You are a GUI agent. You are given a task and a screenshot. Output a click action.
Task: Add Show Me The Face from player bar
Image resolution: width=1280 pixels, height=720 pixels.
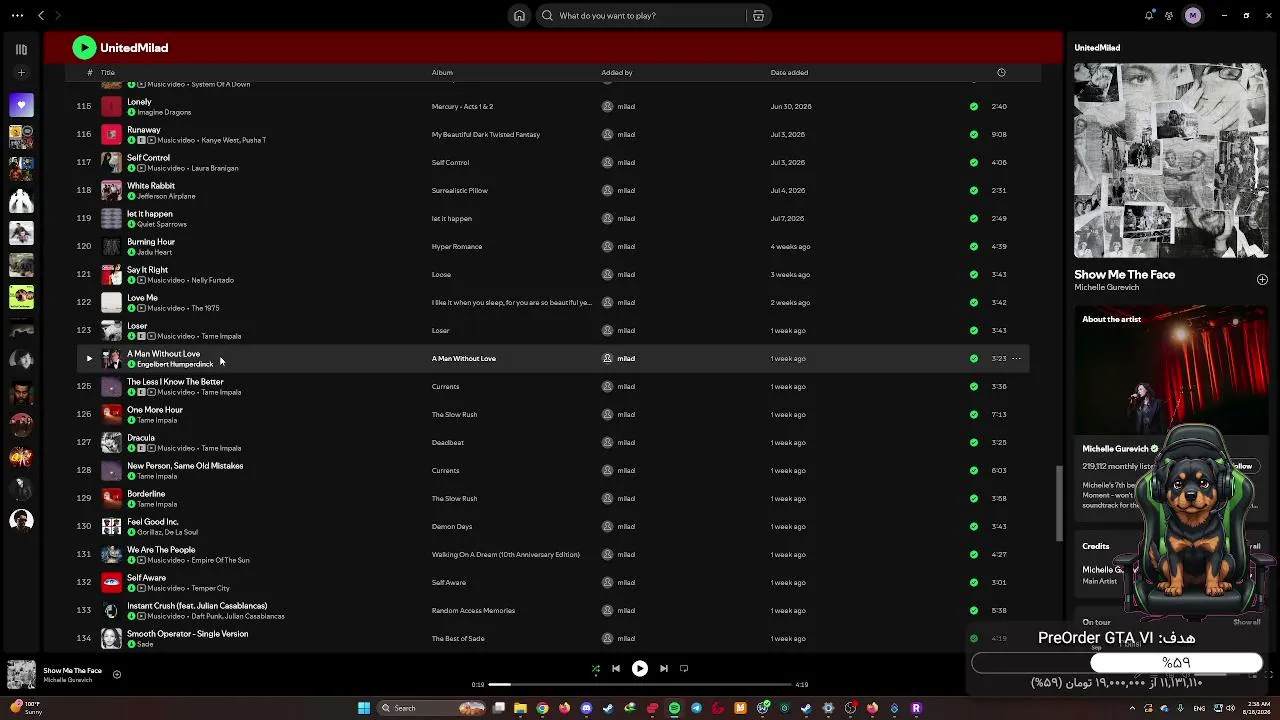point(117,675)
